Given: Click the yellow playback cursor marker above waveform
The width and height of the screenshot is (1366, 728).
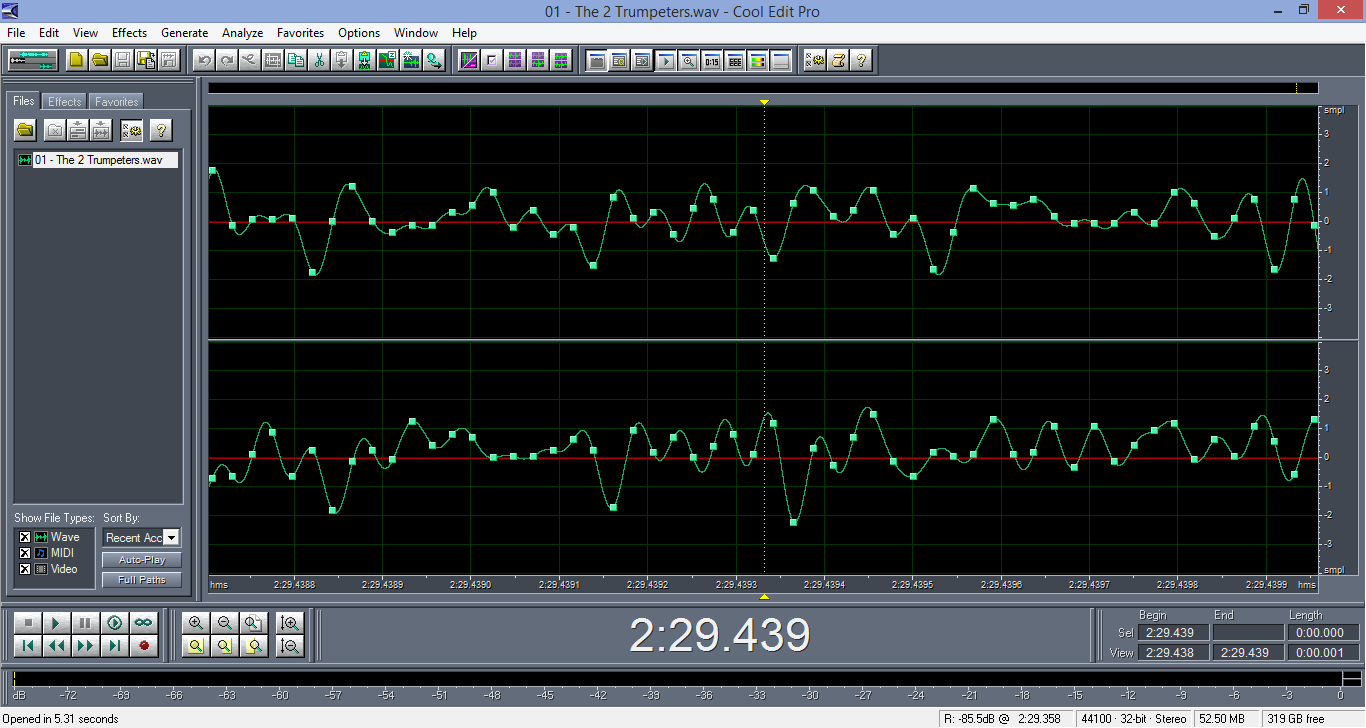Looking at the screenshot, I should 764,102.
